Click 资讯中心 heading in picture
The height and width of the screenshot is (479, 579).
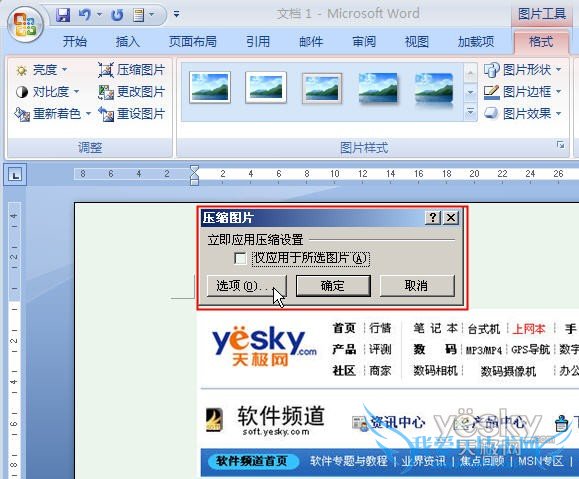tap(398, 422)
